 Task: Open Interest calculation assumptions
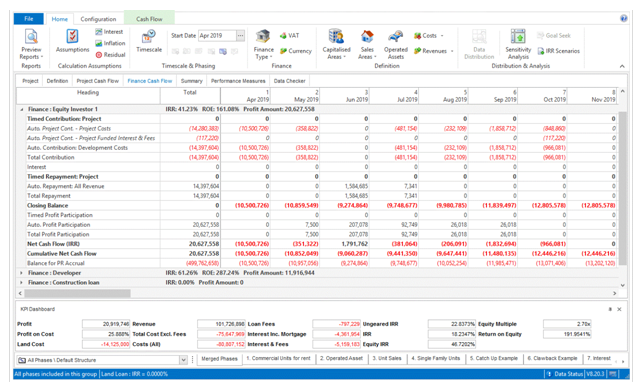[x=109, y=32]
